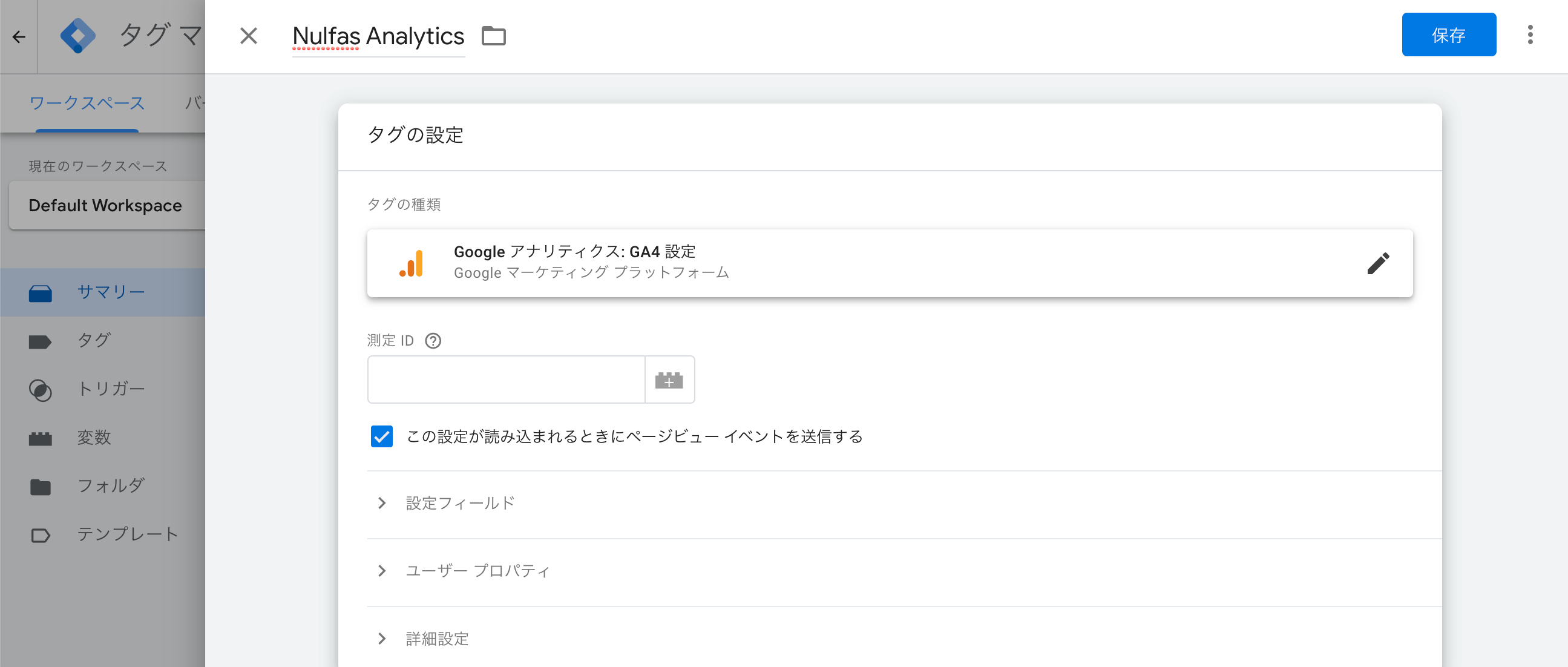Toggle the ページビュー イベントを送信する checkbox
The width and height of the screenshot is (1568, 667).
tap(382, 436)
